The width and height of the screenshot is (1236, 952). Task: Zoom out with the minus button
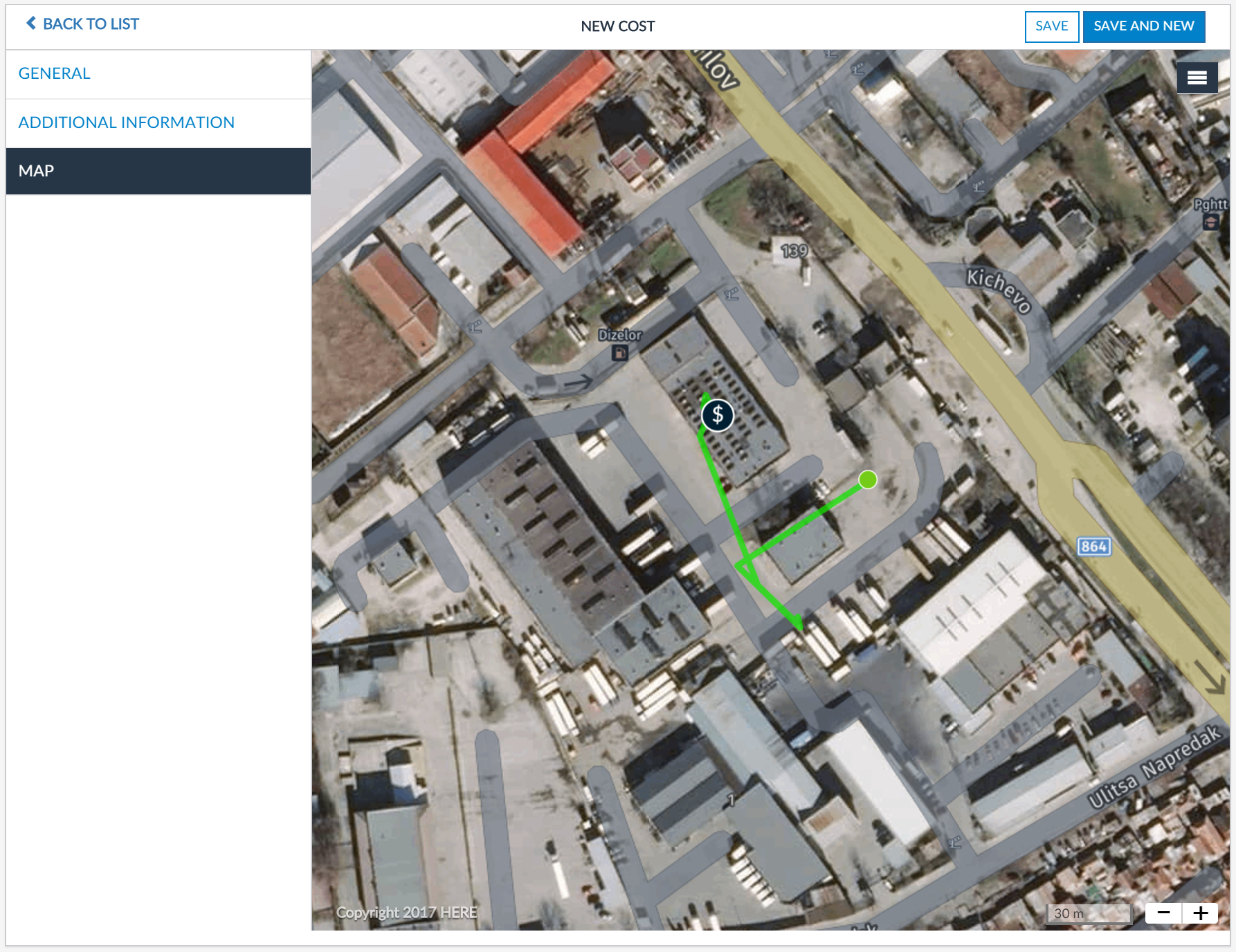coord(1163,913)
